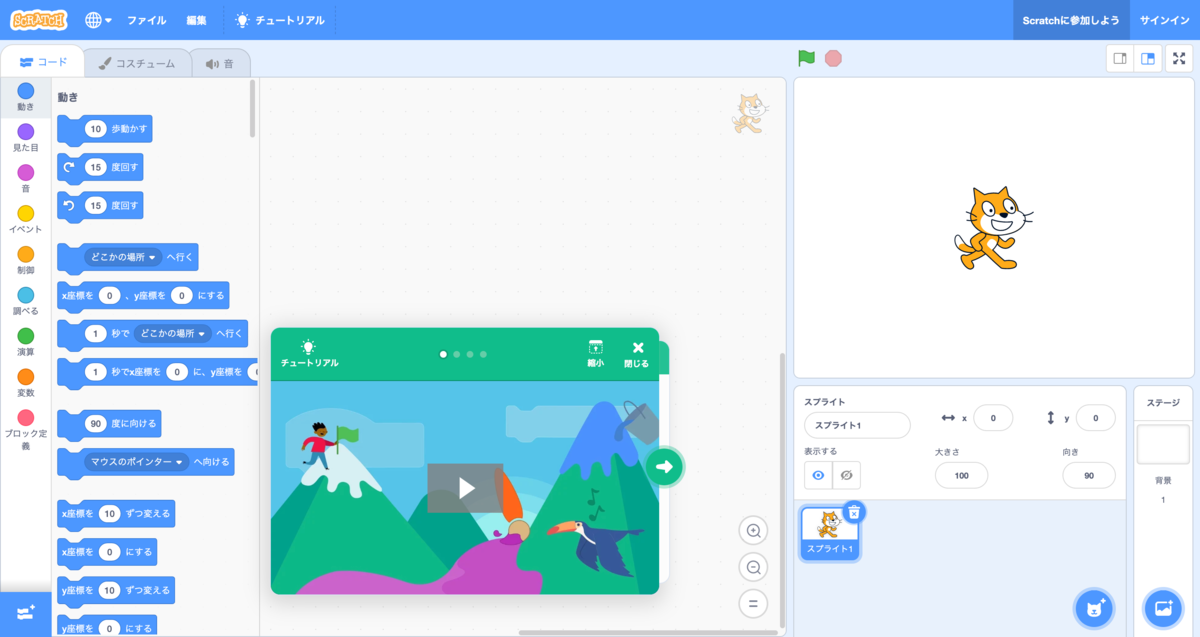Image resolution: width=1200 pixels, height=637 pixels.
Task: Select the 制御 block category
Action: coord(25,261)
